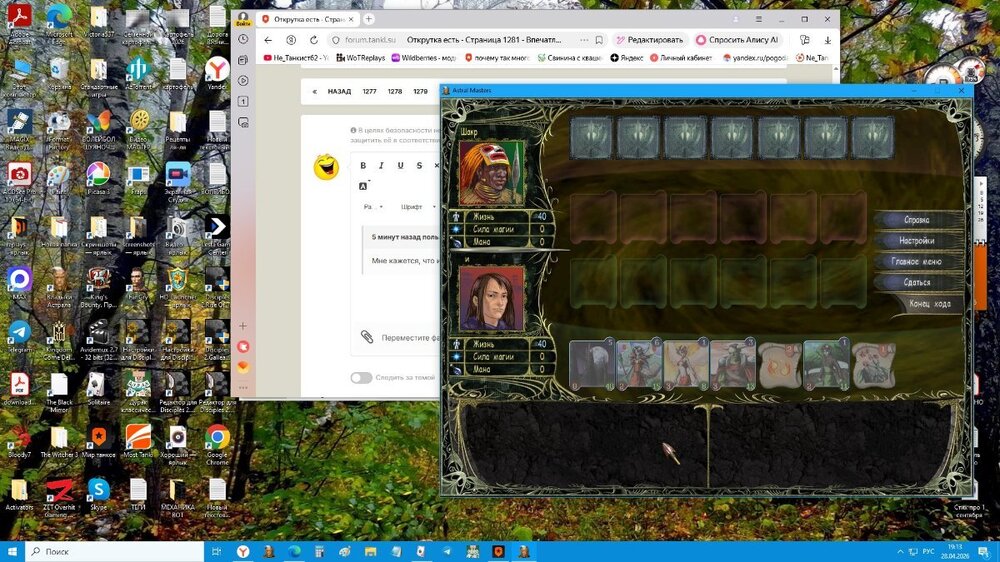This screenshot has height=562, width=1000.
Task: Click the address bar forum.tanki.su
Action: point(370,40)
